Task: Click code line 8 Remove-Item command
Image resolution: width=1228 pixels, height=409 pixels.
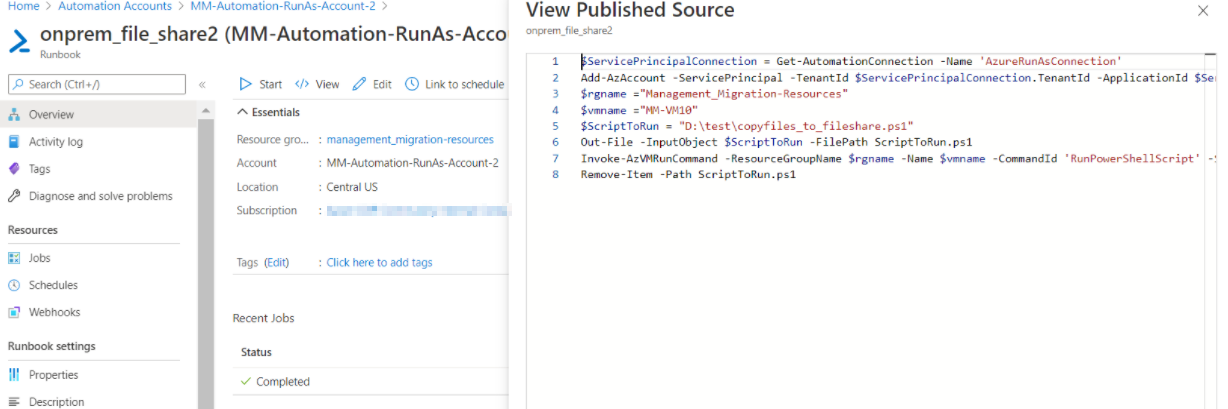Action: coord(689,174)
